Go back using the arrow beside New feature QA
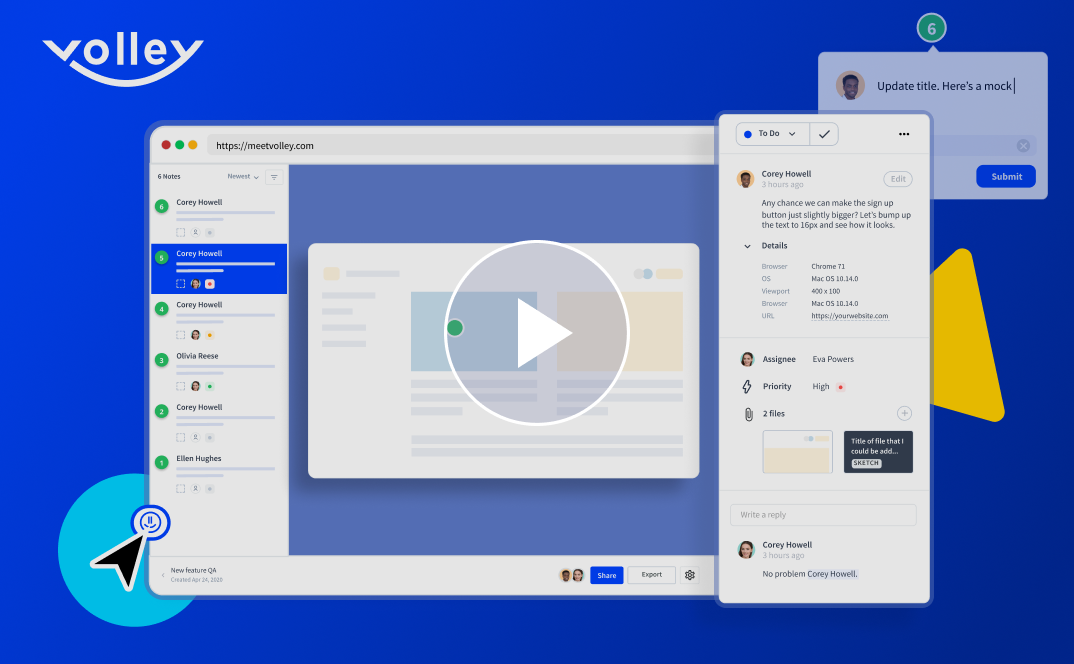Screen dimensions: 1074x664 point(163,575)
